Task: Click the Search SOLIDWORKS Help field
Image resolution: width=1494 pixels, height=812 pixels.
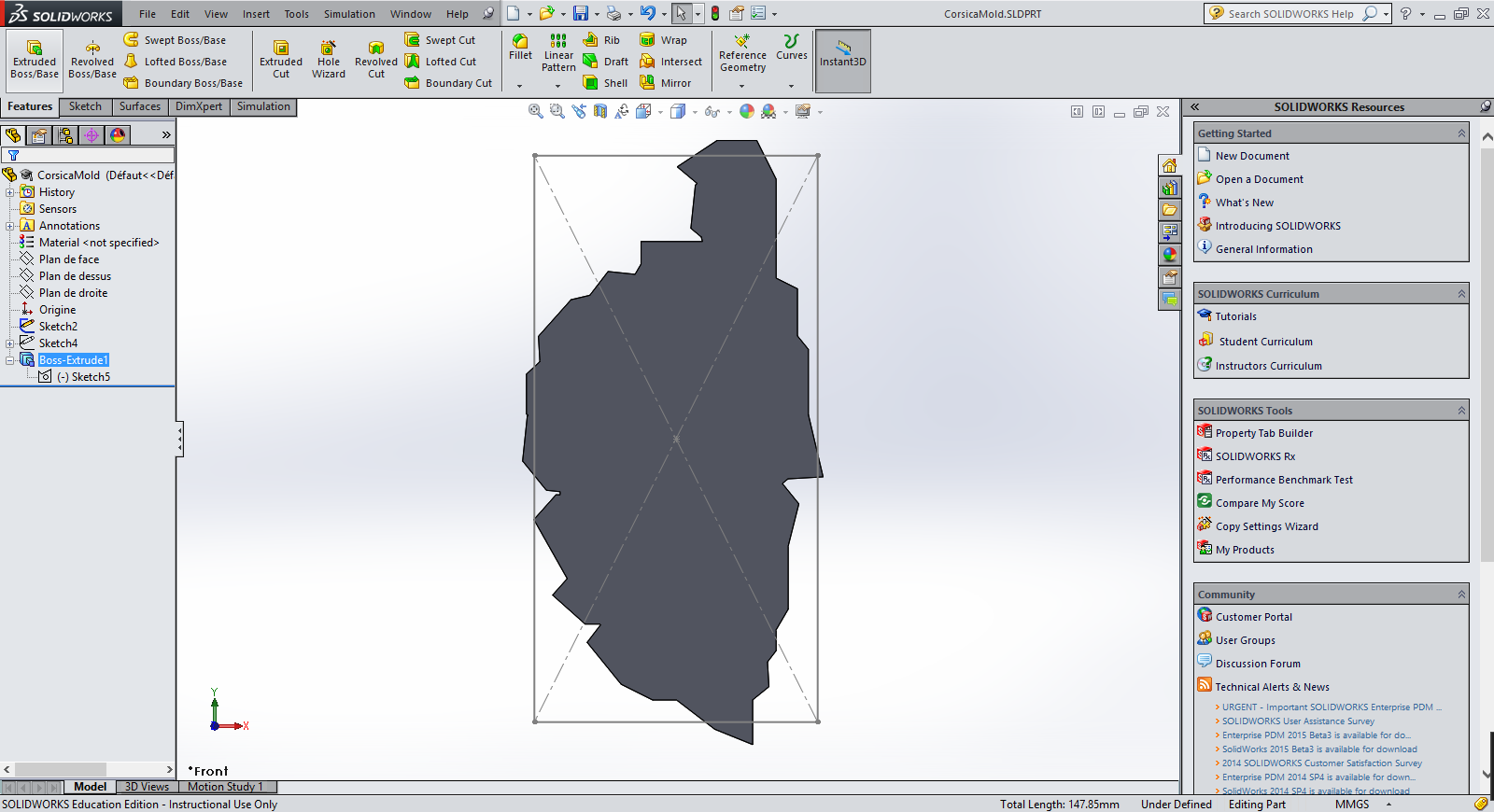Action: click(x=1292, y=13)
